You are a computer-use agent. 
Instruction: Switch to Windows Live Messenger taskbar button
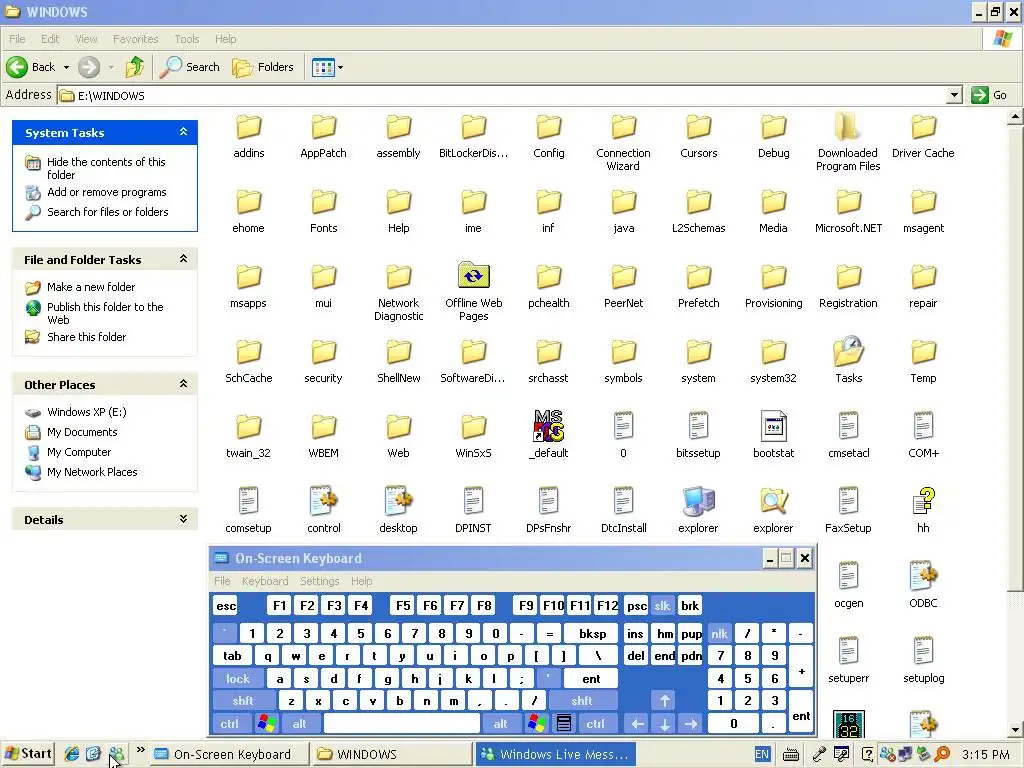click(x=555, y=754)
